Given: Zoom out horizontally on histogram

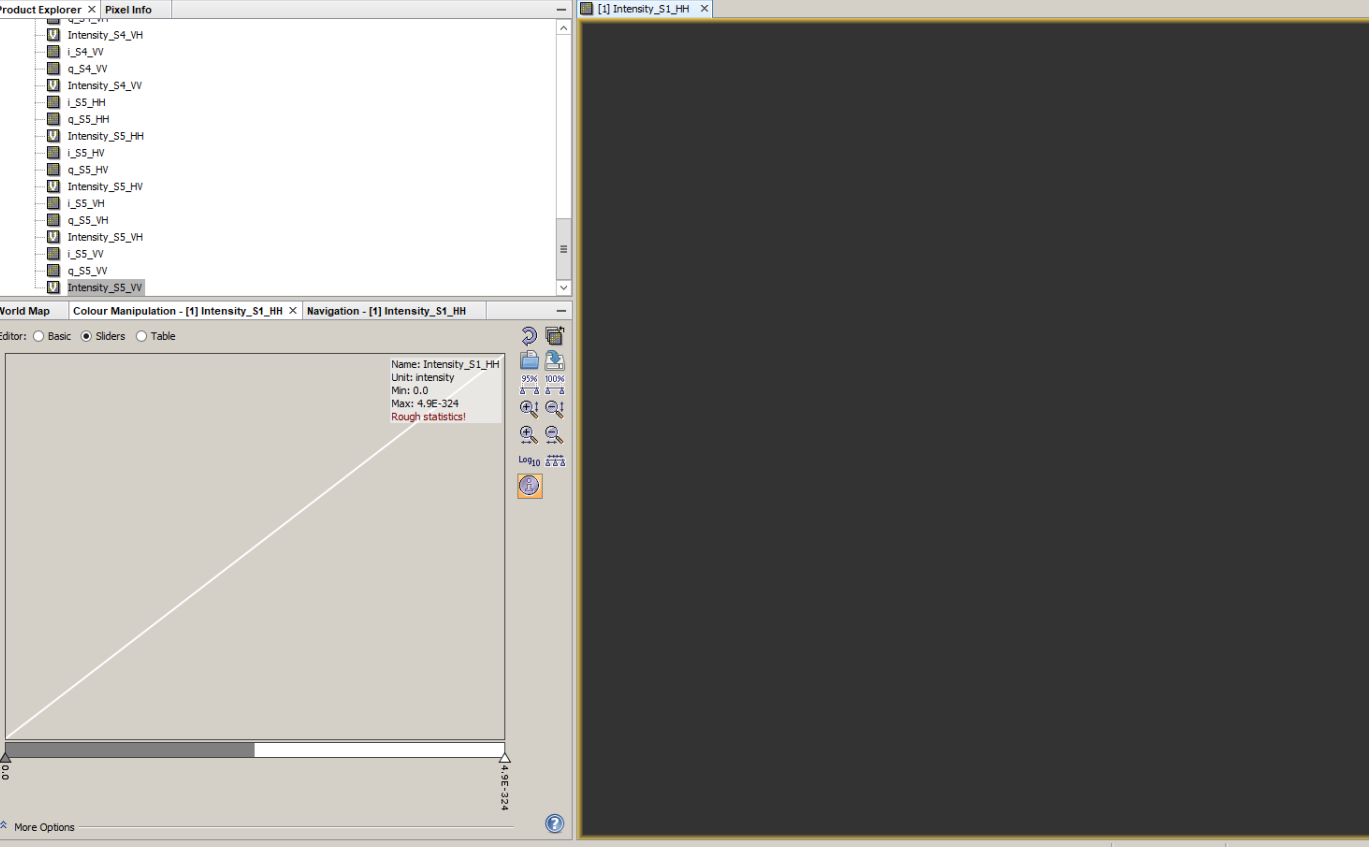Looking at the screenshot, I should tap(555, 435).
